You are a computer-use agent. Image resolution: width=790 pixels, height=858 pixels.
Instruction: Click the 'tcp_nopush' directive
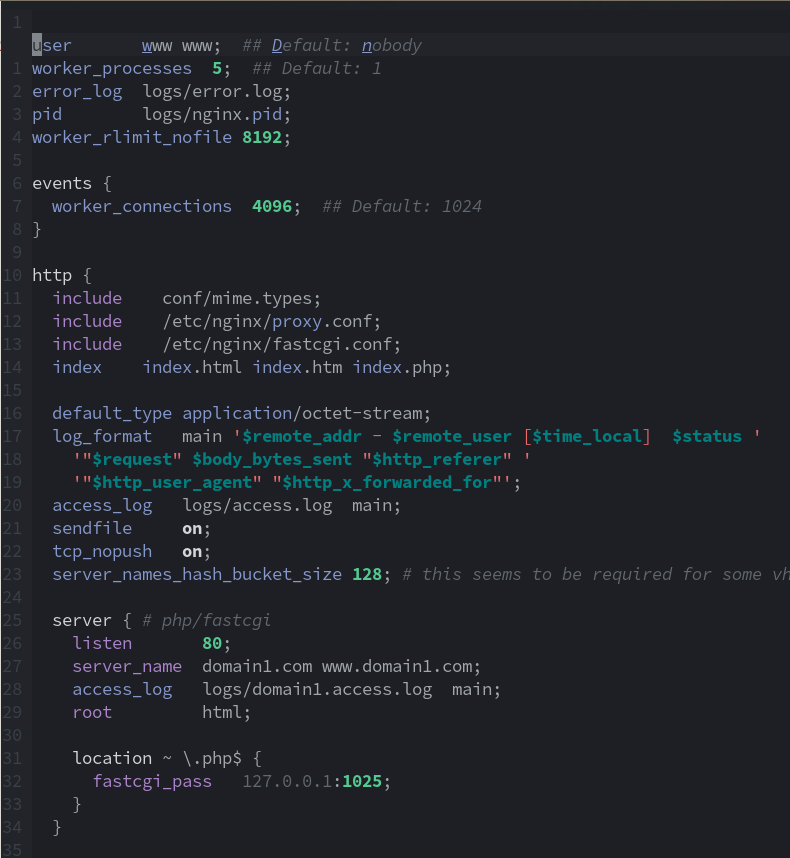[x=102, y=551]
